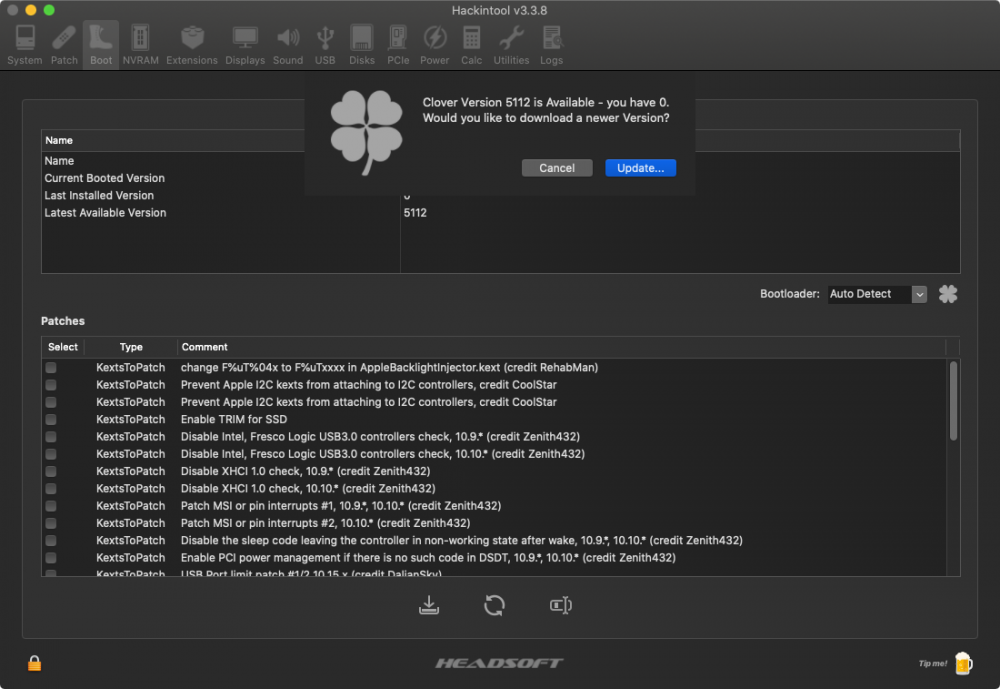Click the orange lock icon
1000x689 pixels.
click(x=34, y=663)
